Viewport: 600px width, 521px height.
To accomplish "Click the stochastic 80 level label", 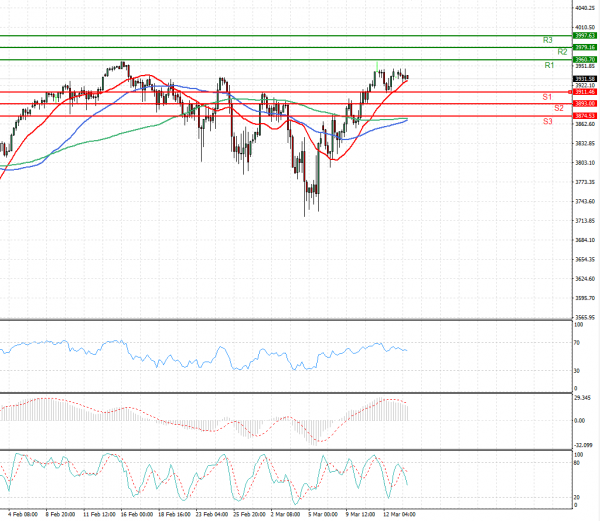I will (x=577, y=463).
